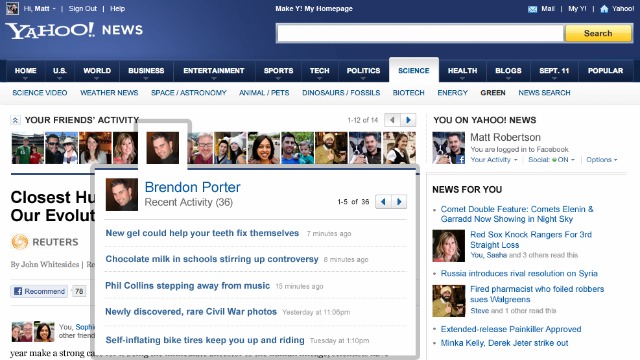Click the Yahoo! News logo
The height and width of the screenshot is (360, 640).
click(74, 31)
